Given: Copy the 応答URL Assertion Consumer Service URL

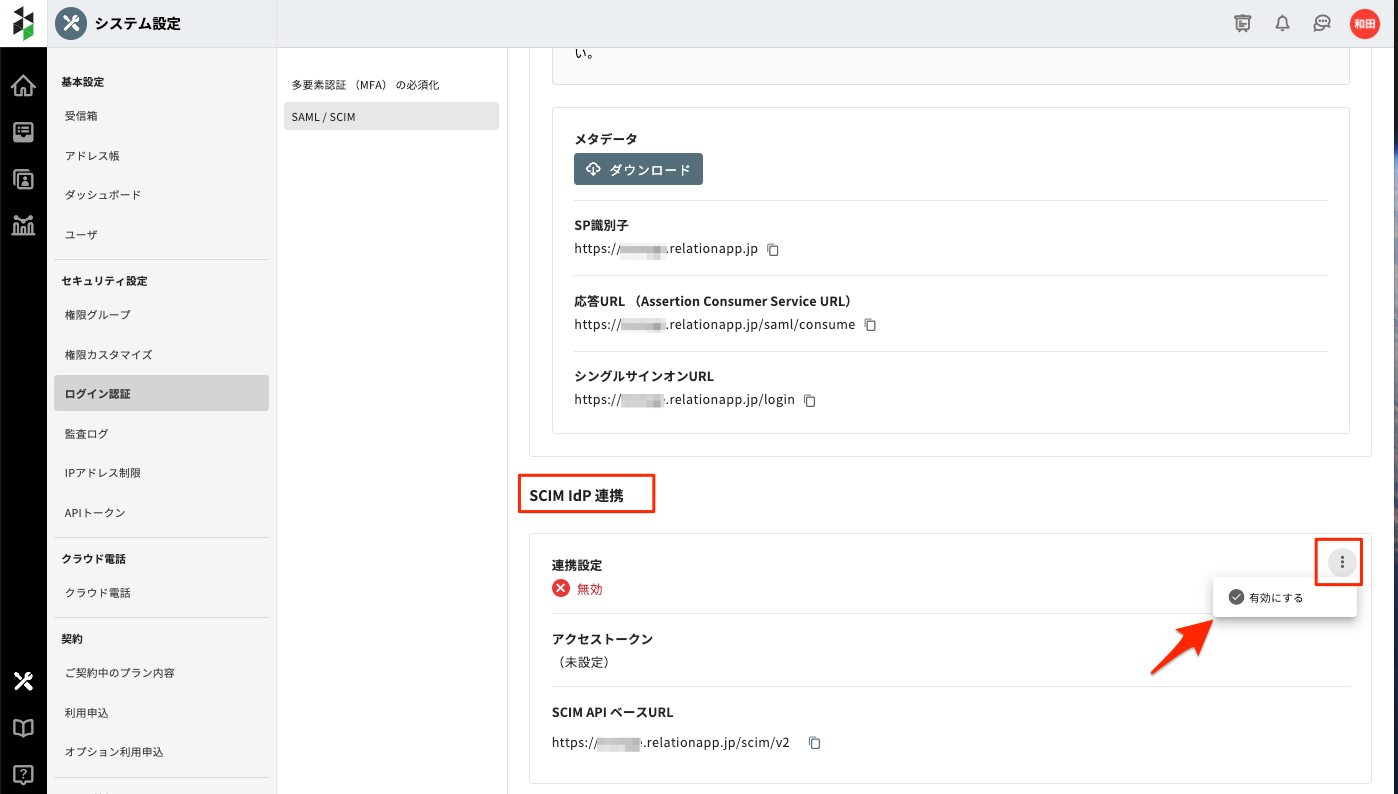Looking at the screenshot, I should [870, 325].
